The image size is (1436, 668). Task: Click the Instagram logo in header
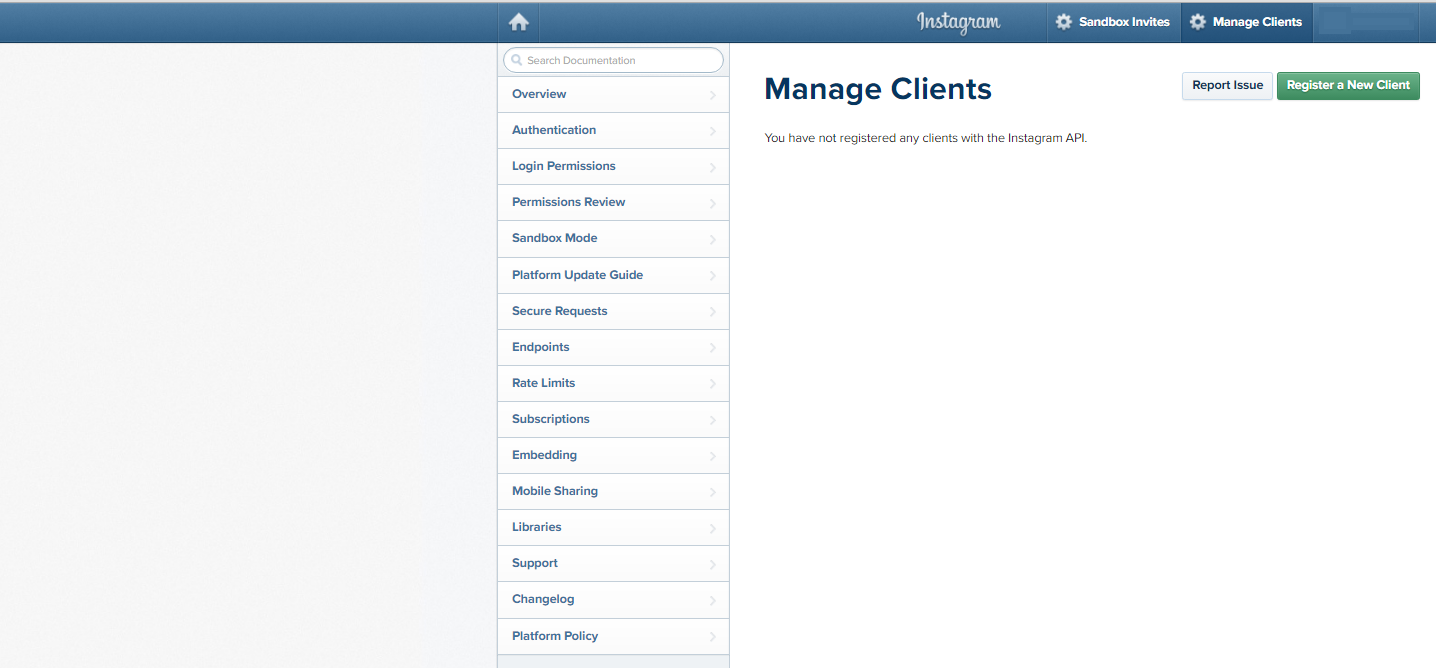pyautogui.click(x=958, y=22)
